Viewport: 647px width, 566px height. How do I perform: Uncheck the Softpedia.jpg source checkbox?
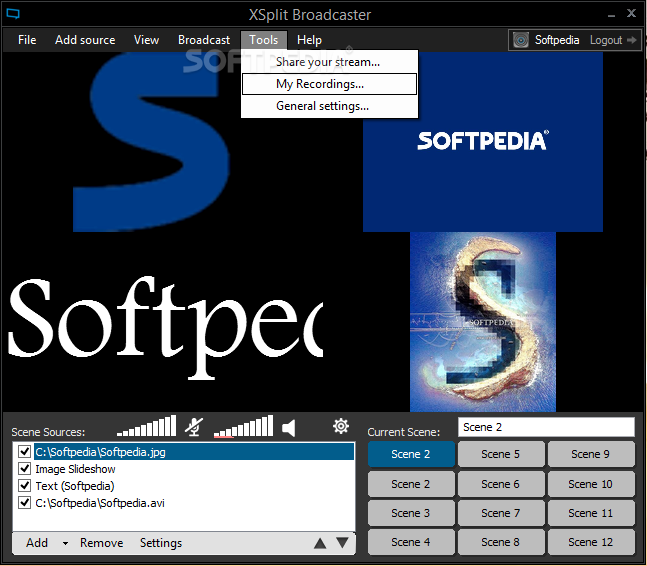(24, 451)
